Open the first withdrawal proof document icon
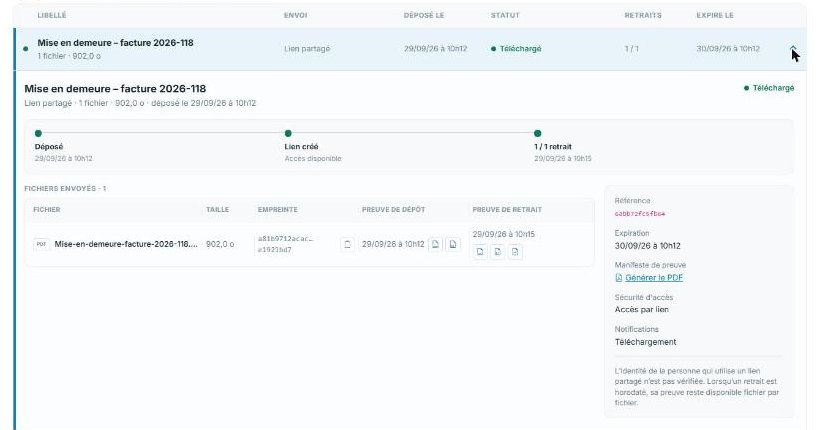Screen dimensions: 820x430 (x=480, y=252)
